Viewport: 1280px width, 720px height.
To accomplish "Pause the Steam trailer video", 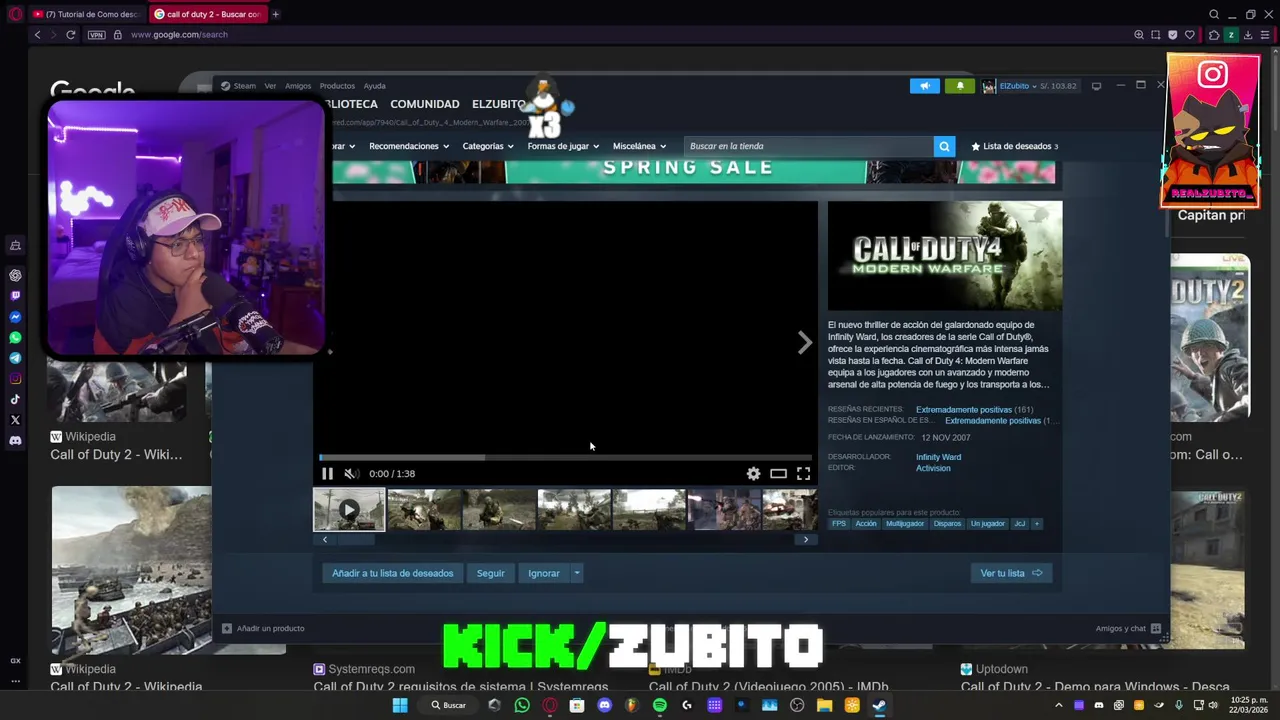I will tap(327, 474).
